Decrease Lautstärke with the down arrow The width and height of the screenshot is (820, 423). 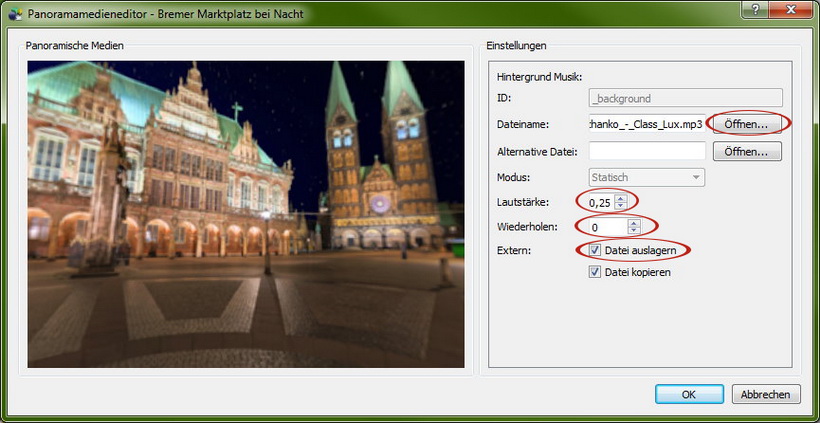pos(621,207)
